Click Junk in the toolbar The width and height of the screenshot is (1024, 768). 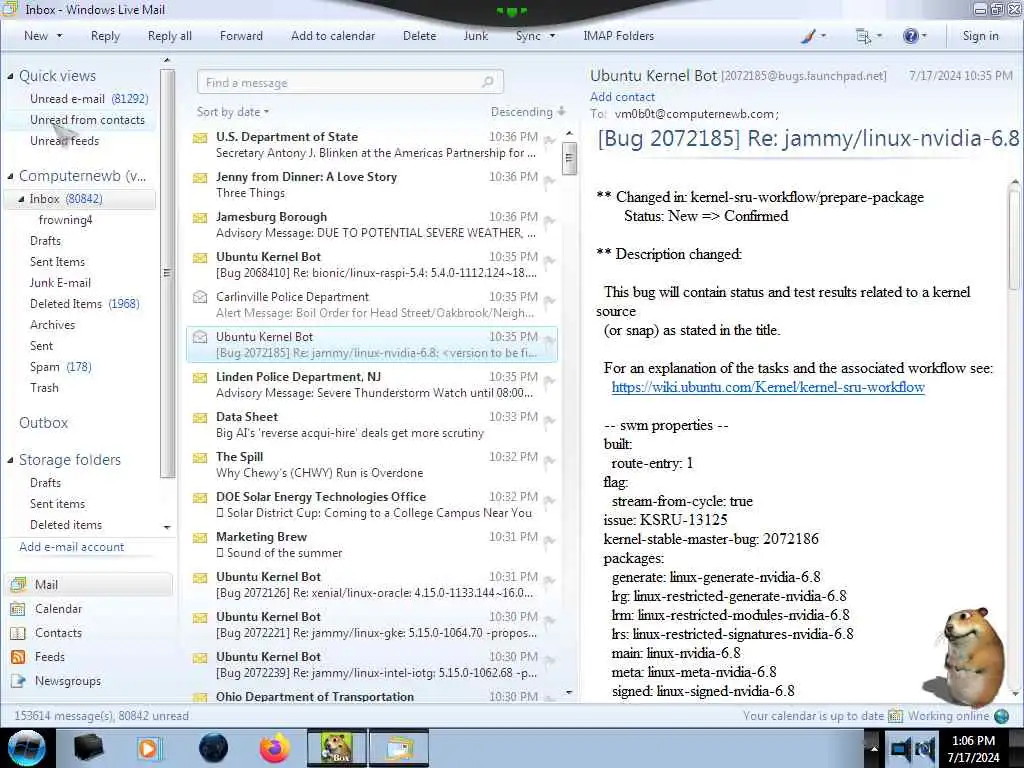tap(475, 36)
